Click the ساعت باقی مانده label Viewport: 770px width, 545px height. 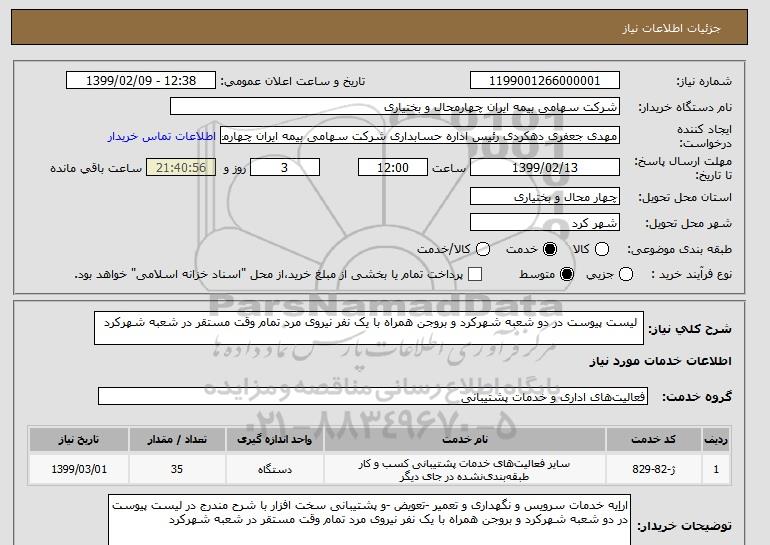pos(96,168)
